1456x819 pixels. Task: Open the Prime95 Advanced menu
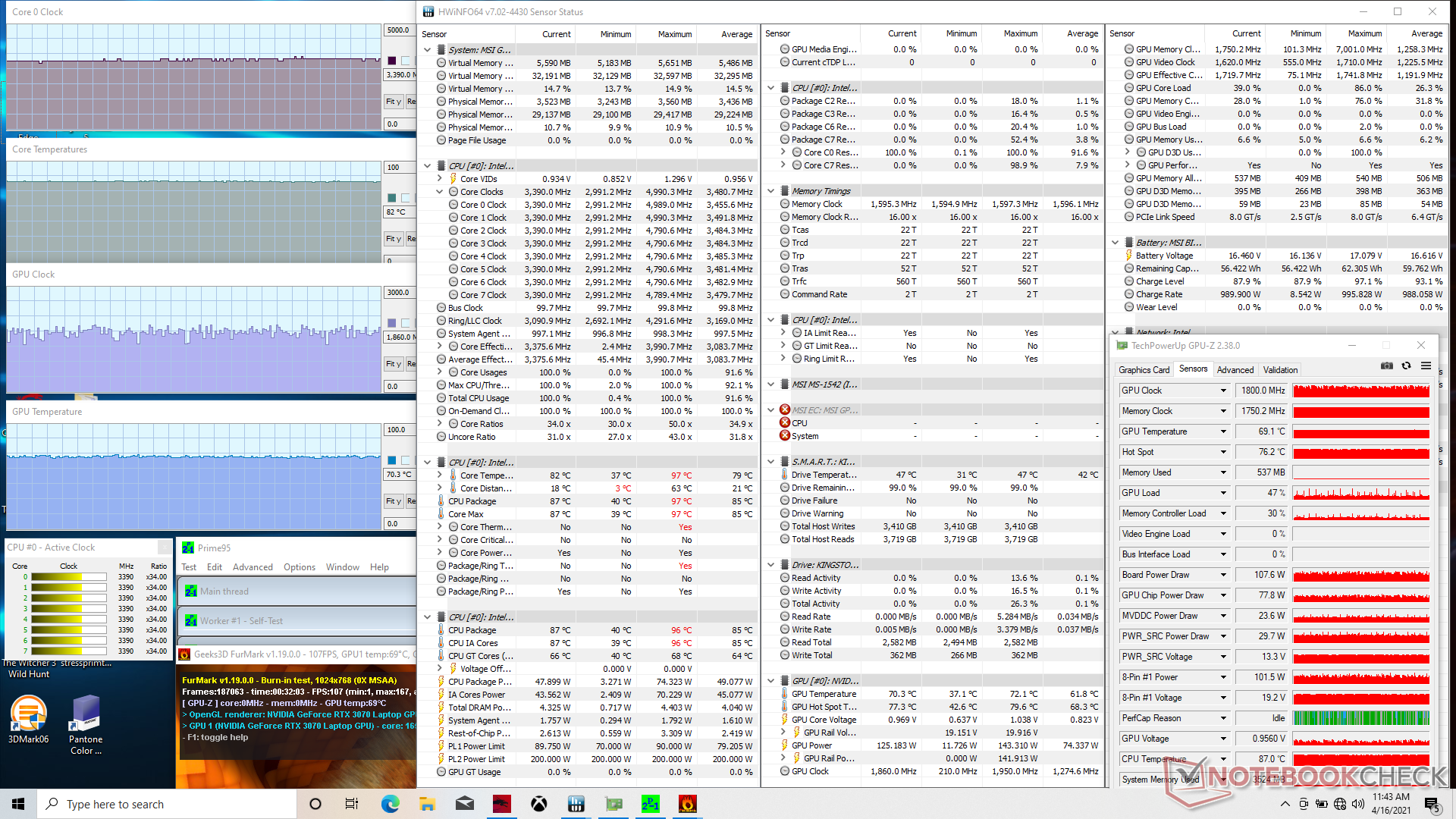click(x=253, y=567)
